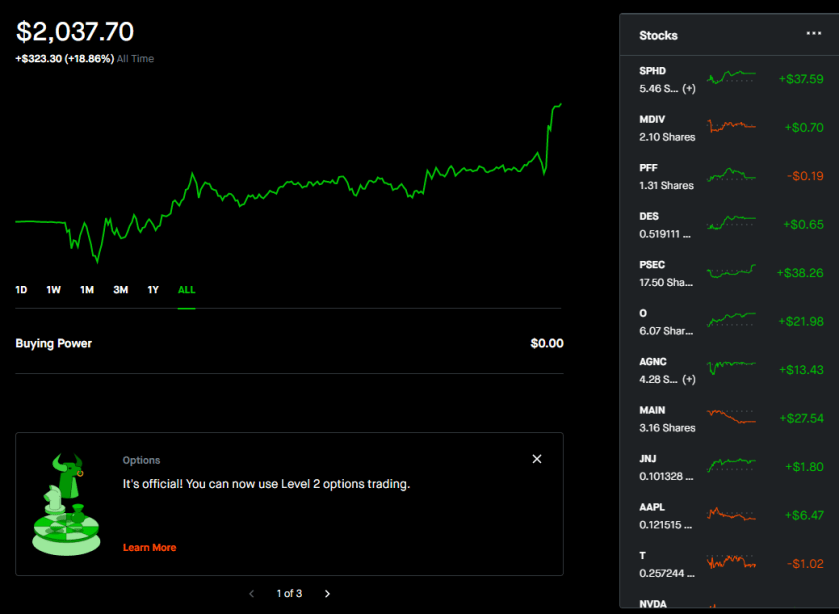This screenshot has height=614, width=839.
Task: Switch chart to 1M range
Action: [x=87, y=290]
